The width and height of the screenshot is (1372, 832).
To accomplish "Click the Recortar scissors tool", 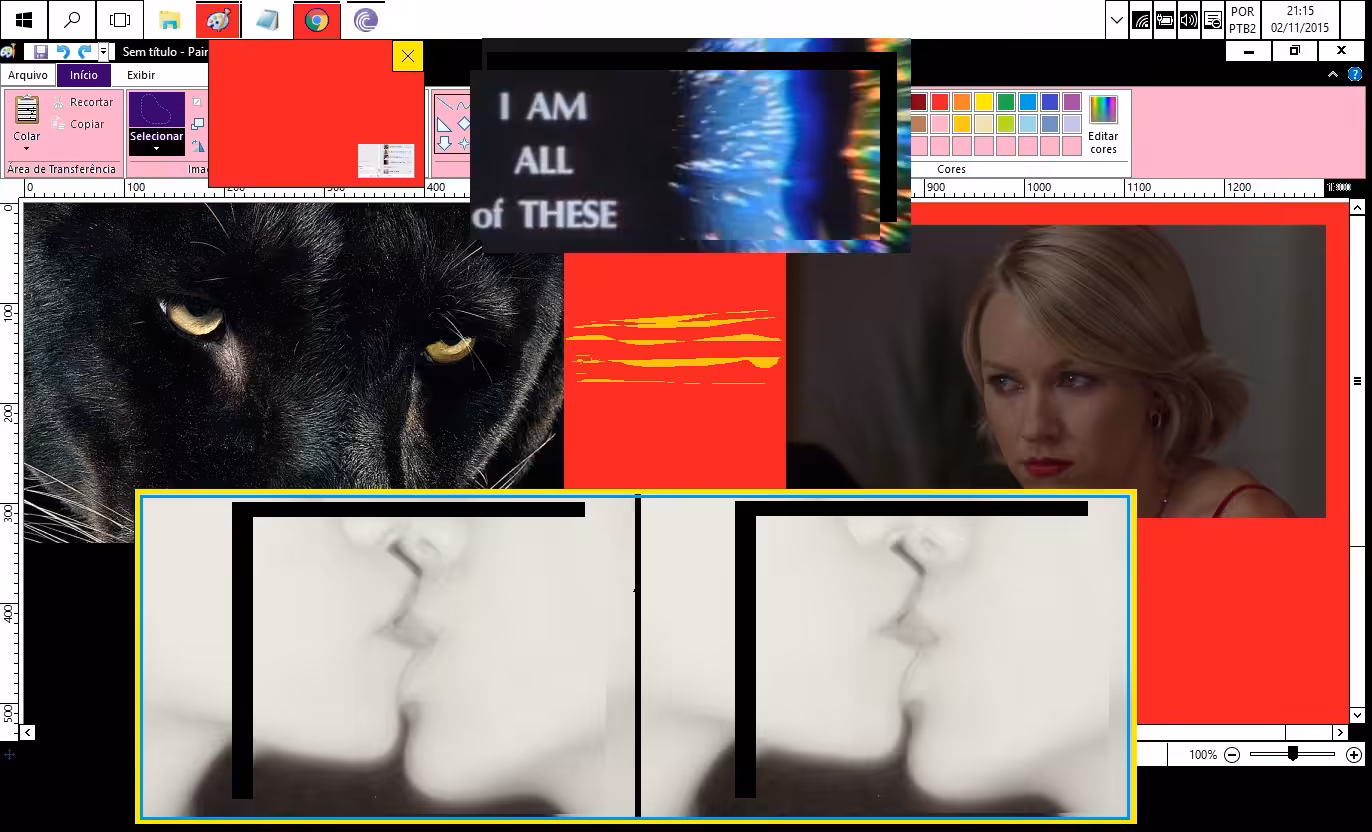I will tap(84, 102).
